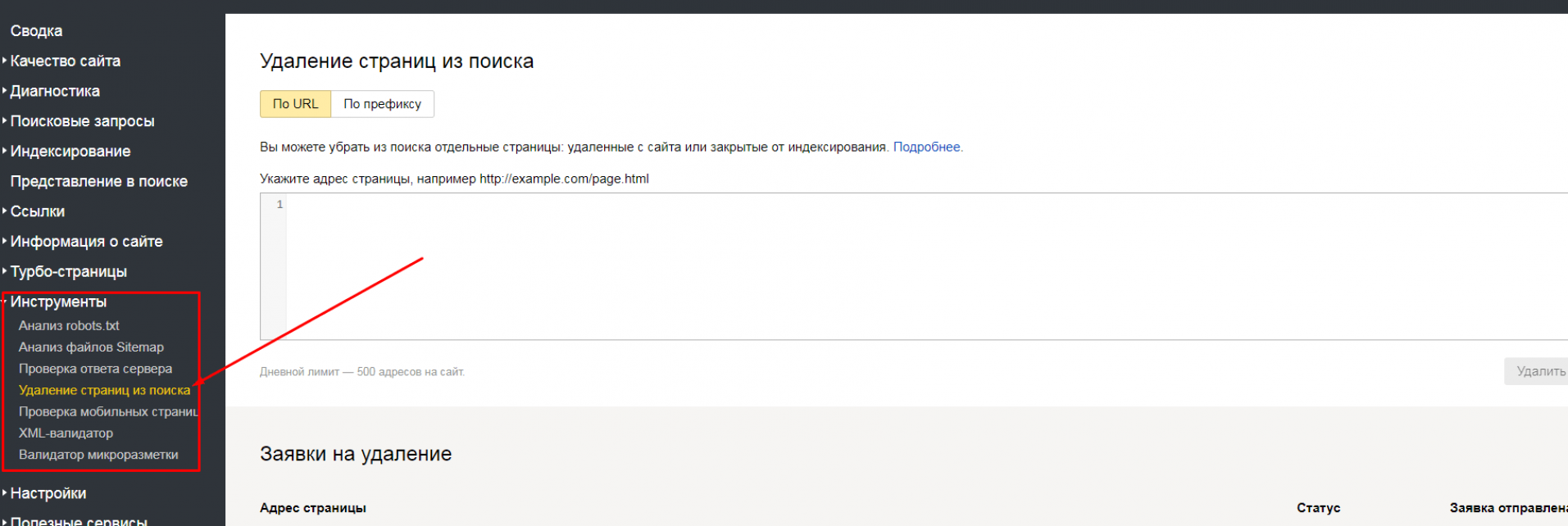Open Анализ файлов Sitemap tool

pyautogui.click(x=91, y=347)
